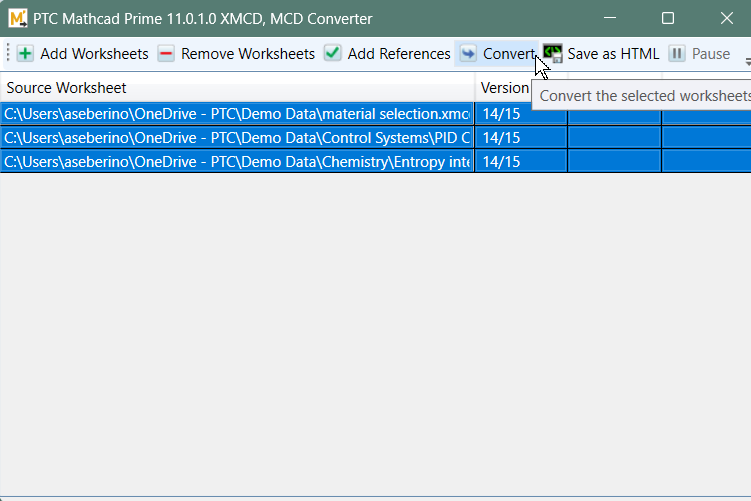Click the Convert arrow icon
Image resolution: width=751 pixels, height=501 pixels.
click(x=468, y=54)
